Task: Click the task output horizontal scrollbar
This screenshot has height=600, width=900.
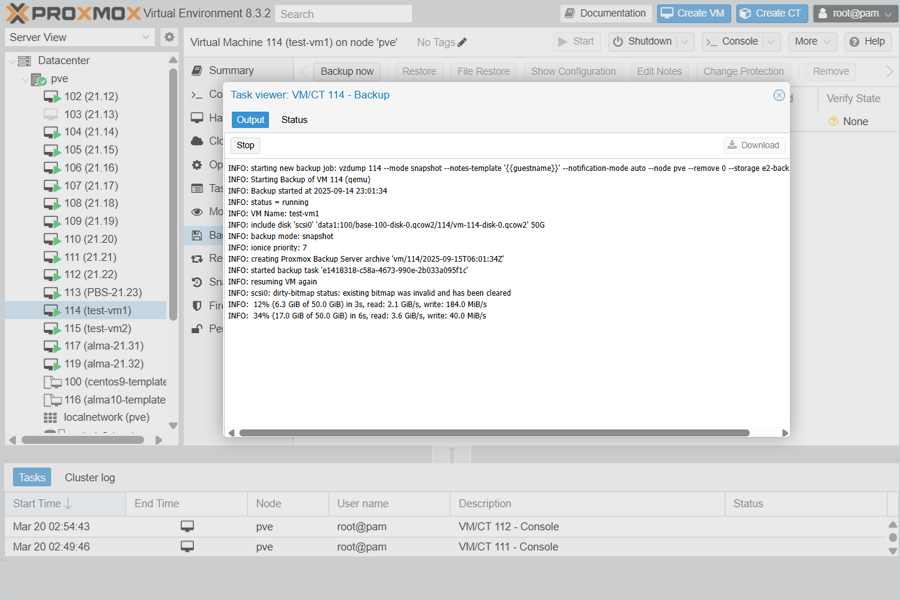Action: click(x=494, y=433)
